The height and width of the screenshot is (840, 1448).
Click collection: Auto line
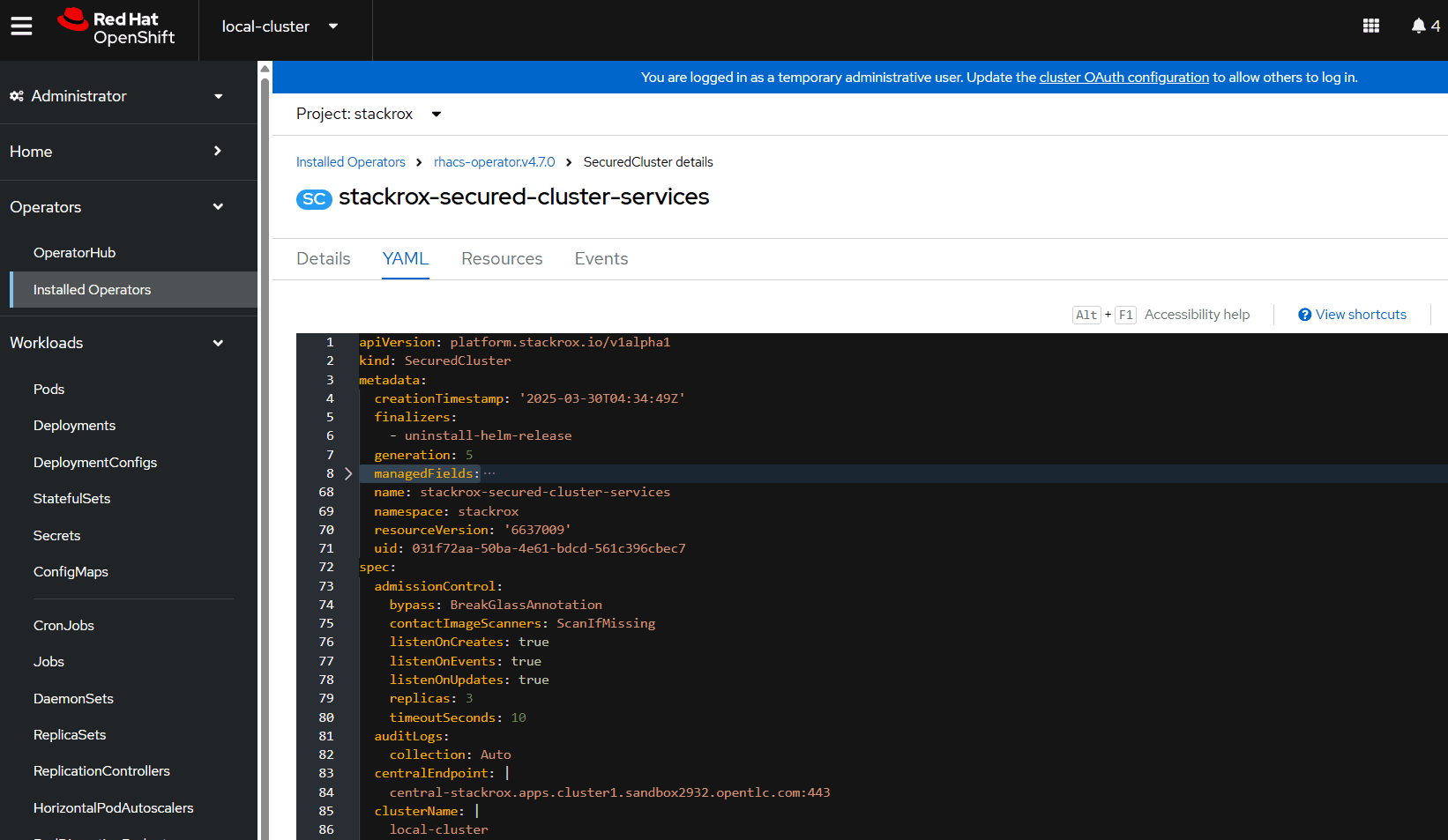tap(450, 755)
